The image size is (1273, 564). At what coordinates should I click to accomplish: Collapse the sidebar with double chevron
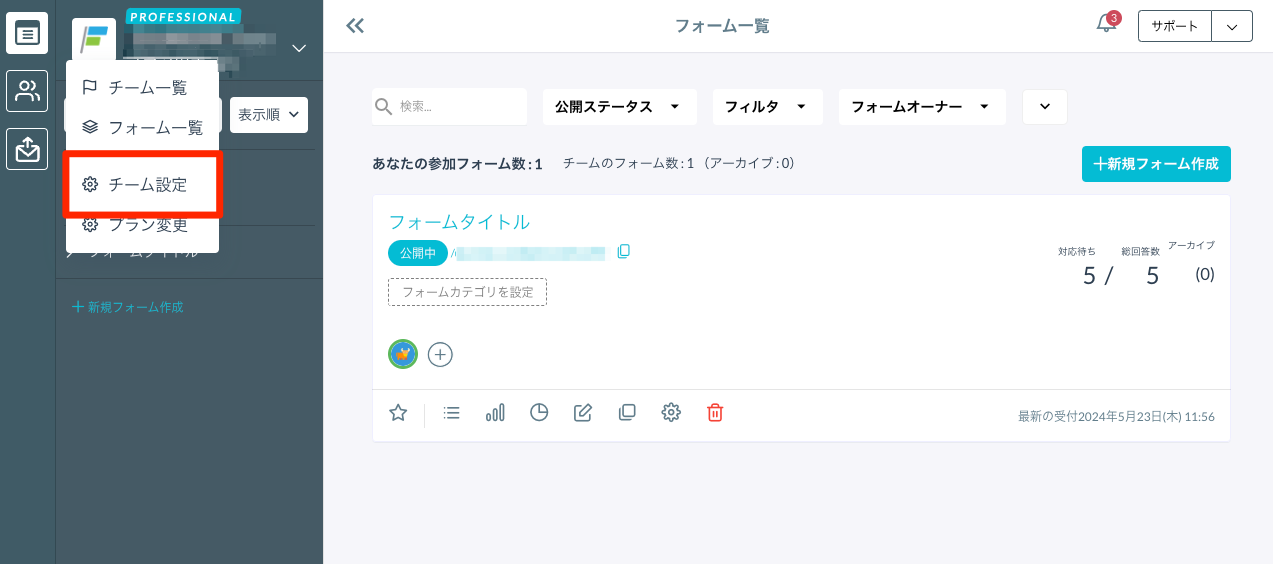(355, 26)
